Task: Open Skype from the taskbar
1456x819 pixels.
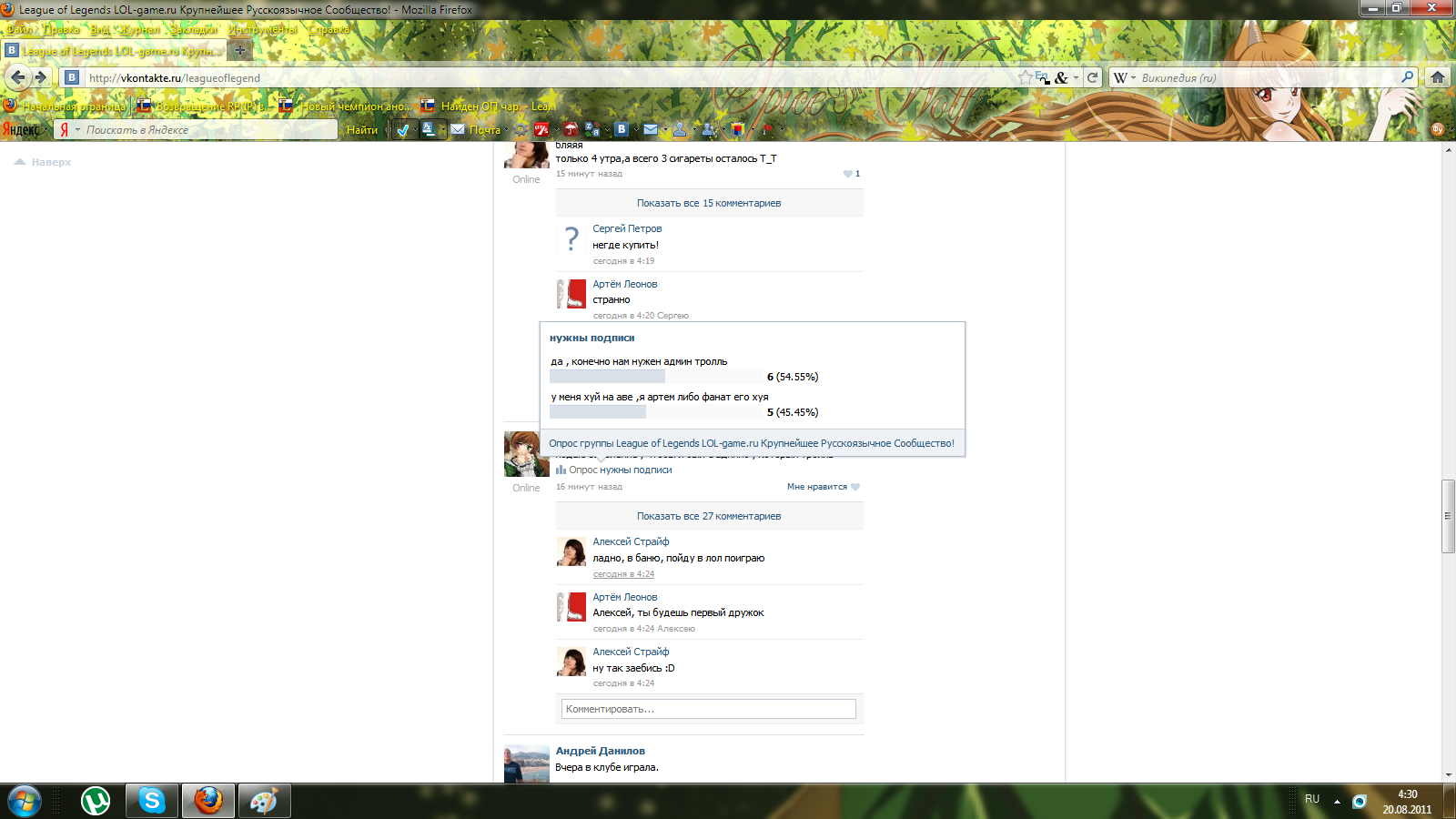Action: click(152, 801)
